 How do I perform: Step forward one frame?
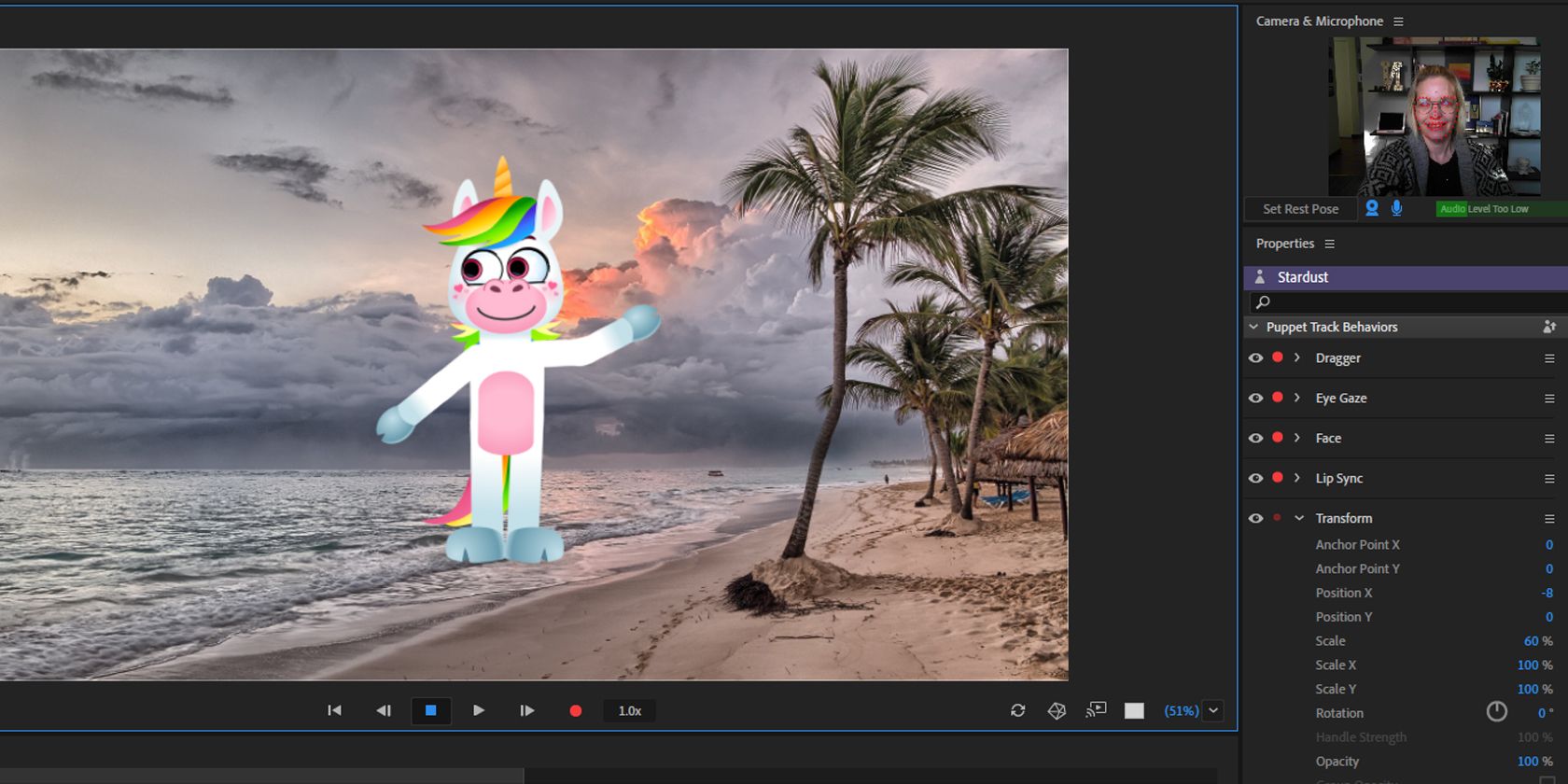(x=526, y=711)
